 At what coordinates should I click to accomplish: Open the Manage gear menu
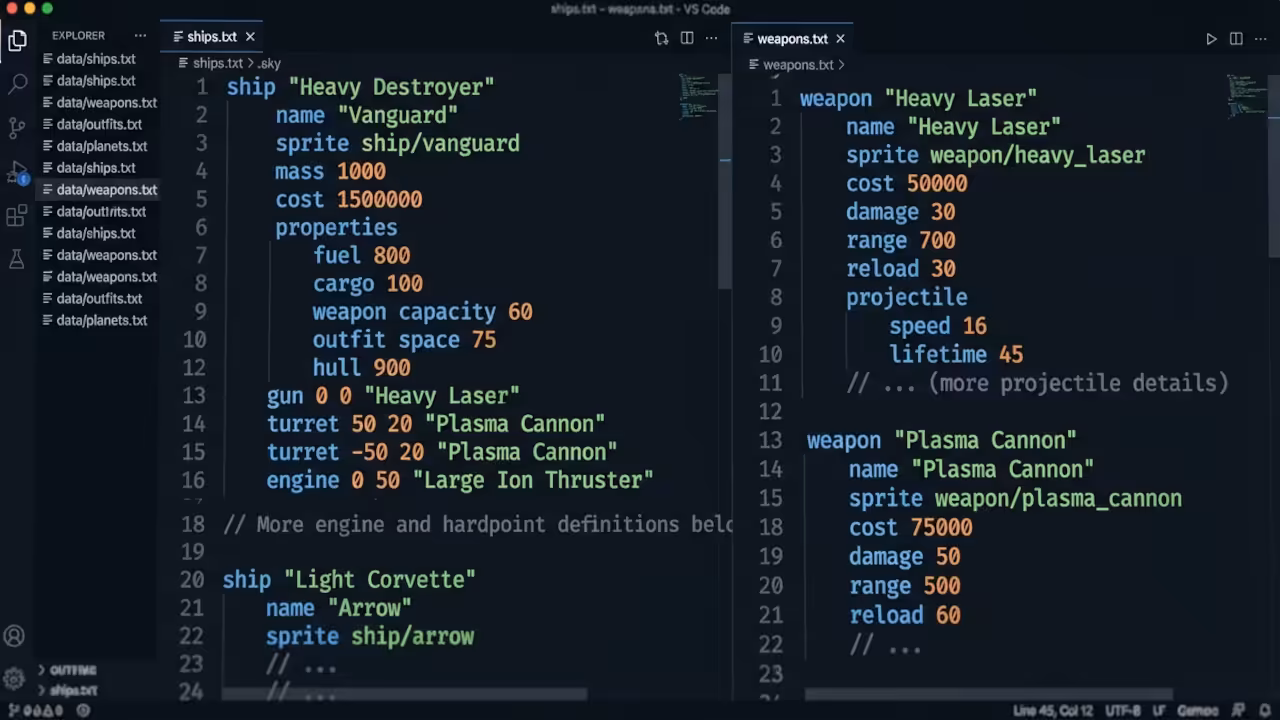tap(14, 679)
